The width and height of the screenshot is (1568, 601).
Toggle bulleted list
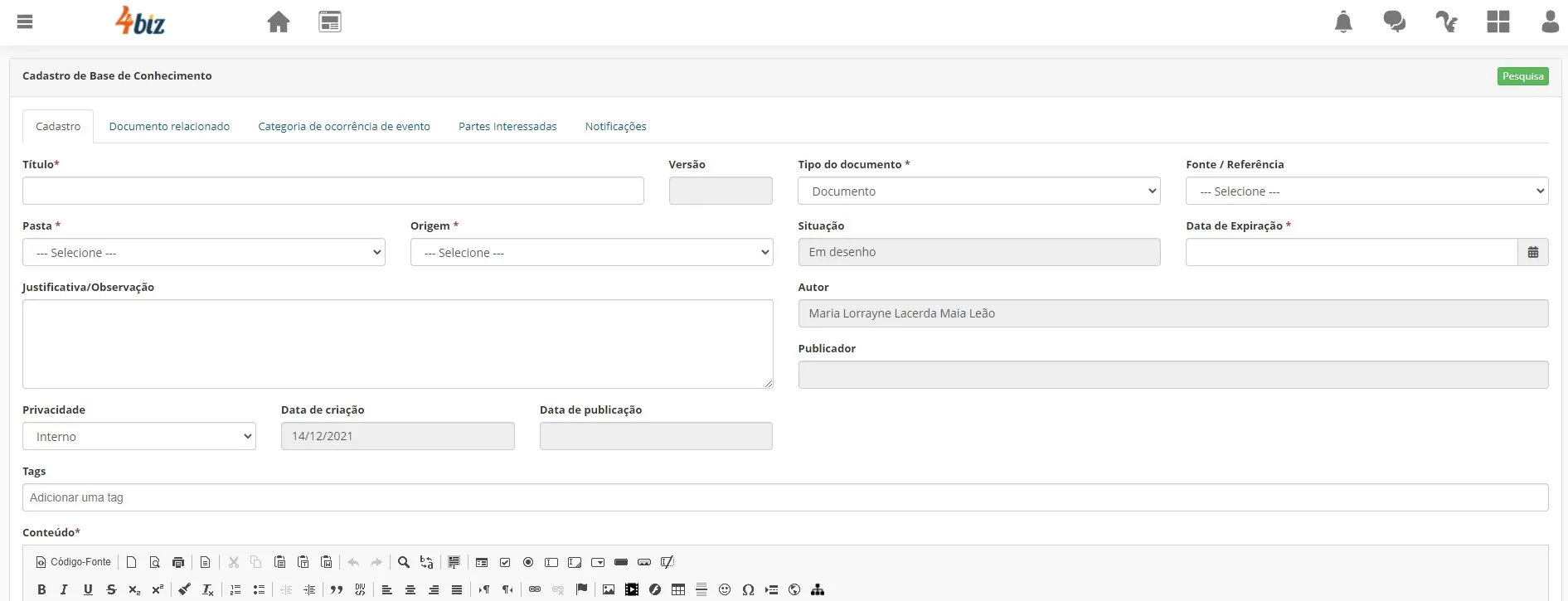pyautogui.click(x=259, y=589)
